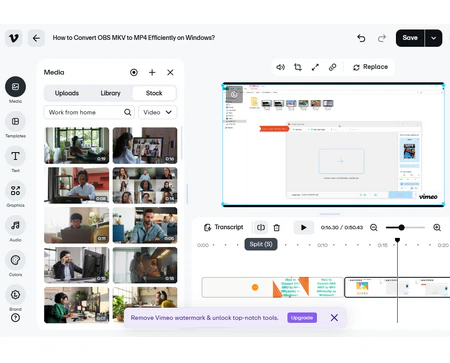Click the Vimeo logo icon
Image resolution: width=450 pixels, height=363 pixels.
(x=14, y=38)
